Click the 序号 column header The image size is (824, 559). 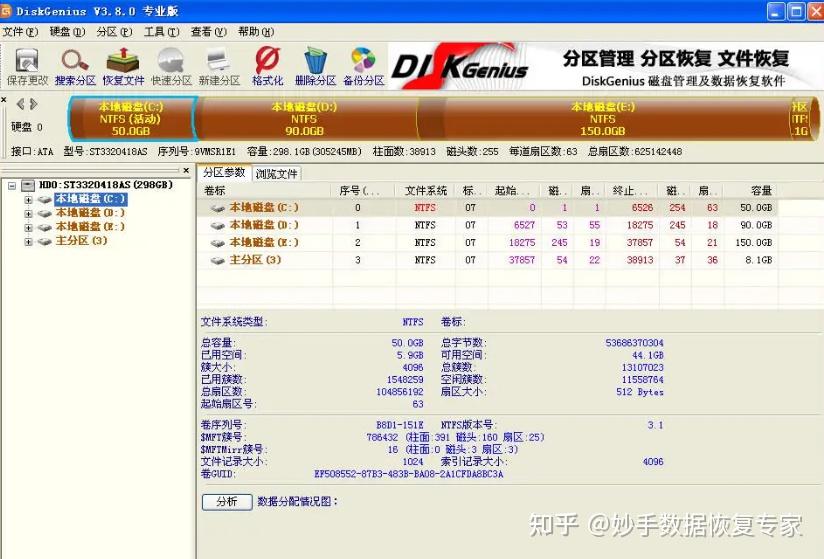click(363, 190)
